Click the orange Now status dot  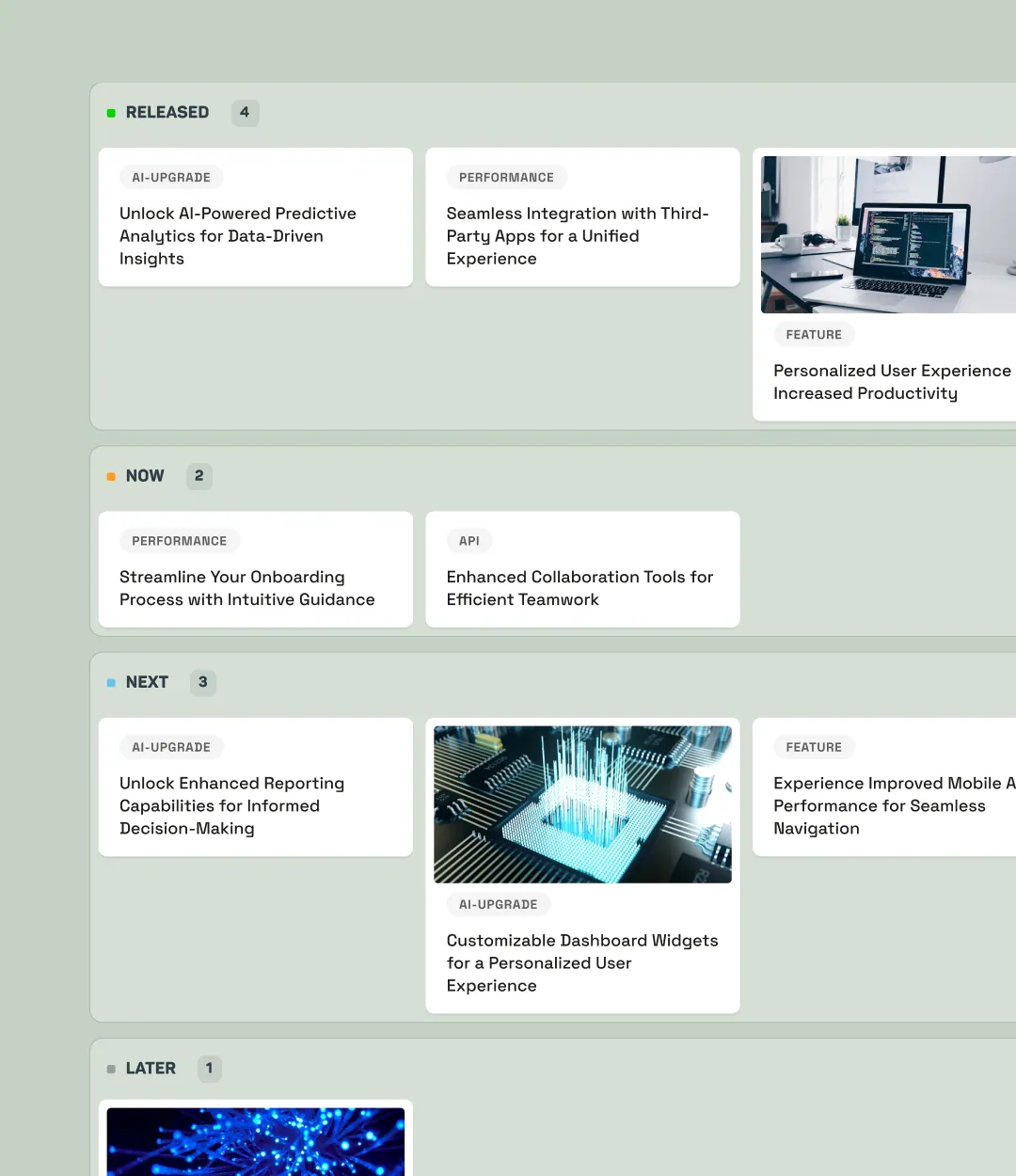pos(111,477)
